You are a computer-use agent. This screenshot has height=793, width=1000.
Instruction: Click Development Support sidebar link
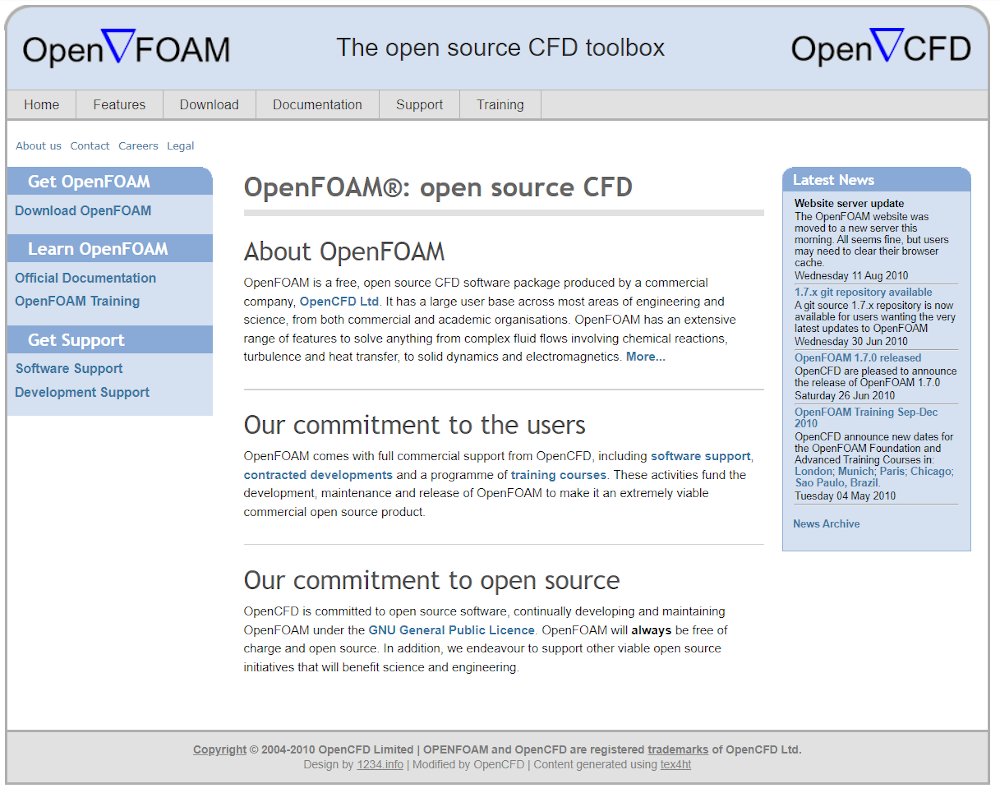tap(82, 392)
